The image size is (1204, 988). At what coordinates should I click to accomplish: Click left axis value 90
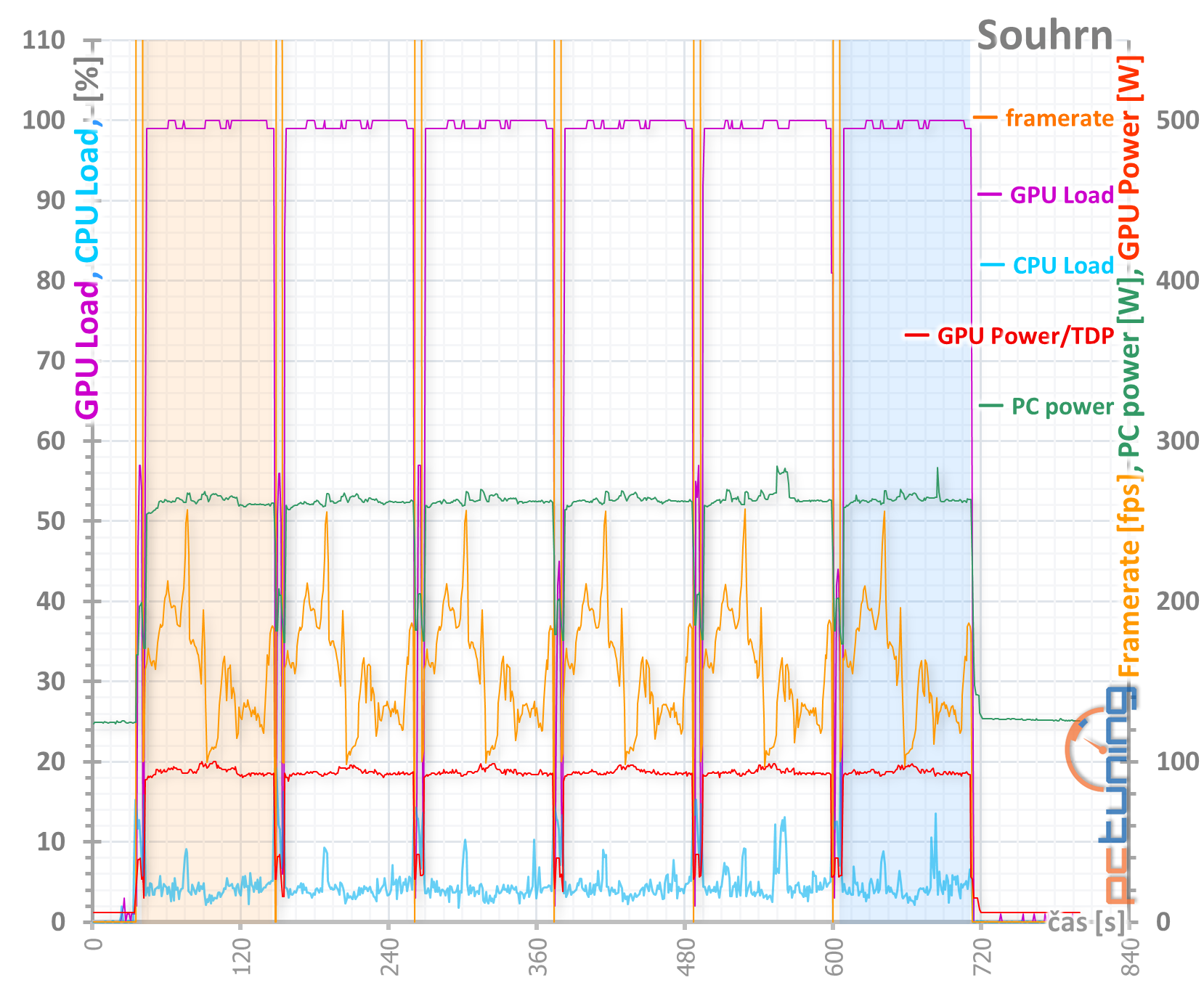click(51, 200)
